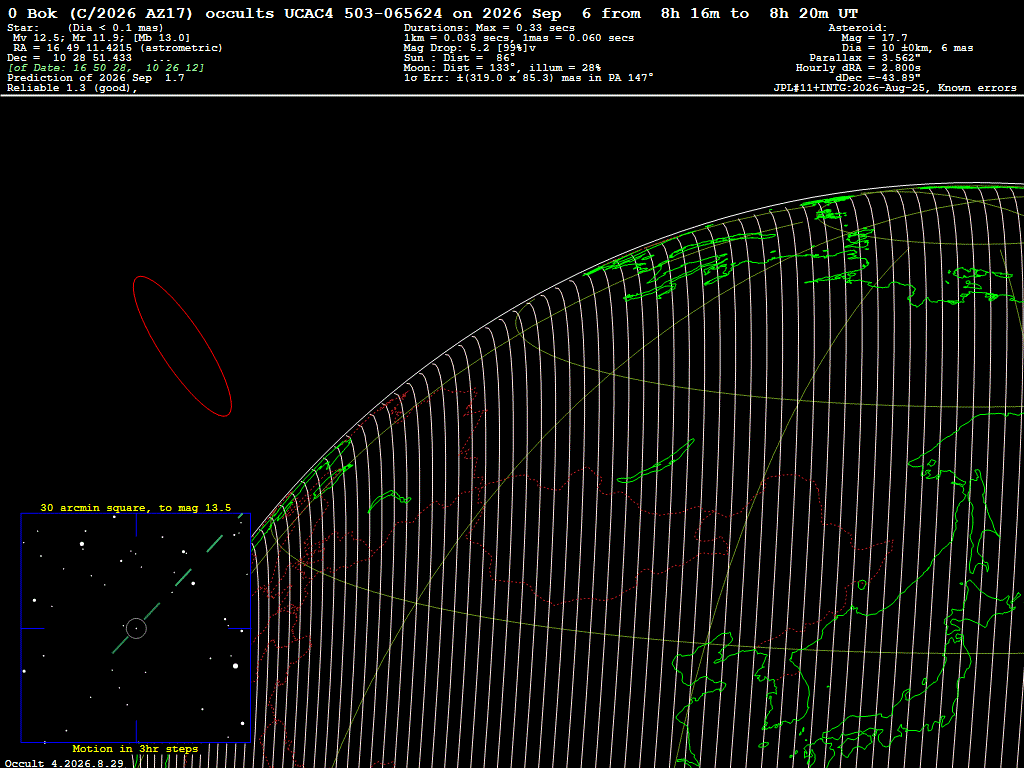Click the Lake Baikal green outline
The image size is (1024, 768).
[656, 462]
